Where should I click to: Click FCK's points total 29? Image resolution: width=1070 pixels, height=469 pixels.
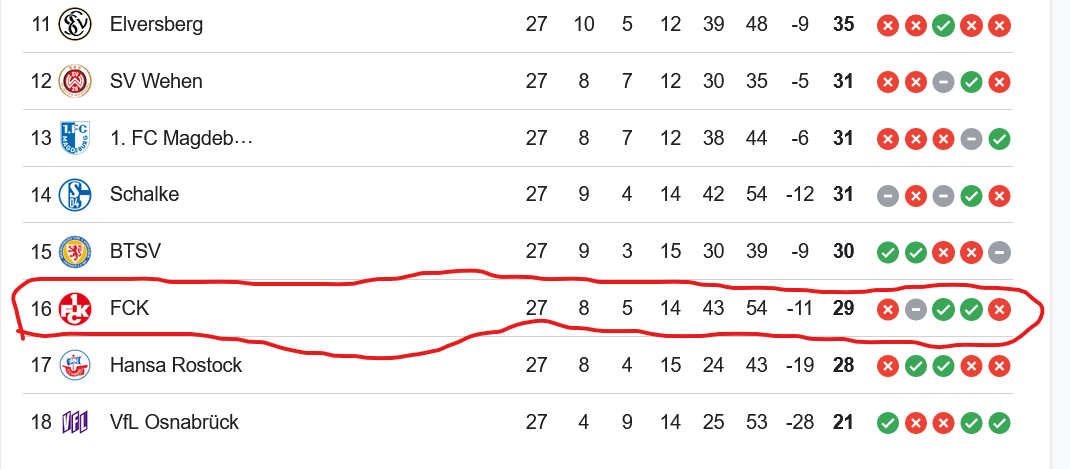843,309
